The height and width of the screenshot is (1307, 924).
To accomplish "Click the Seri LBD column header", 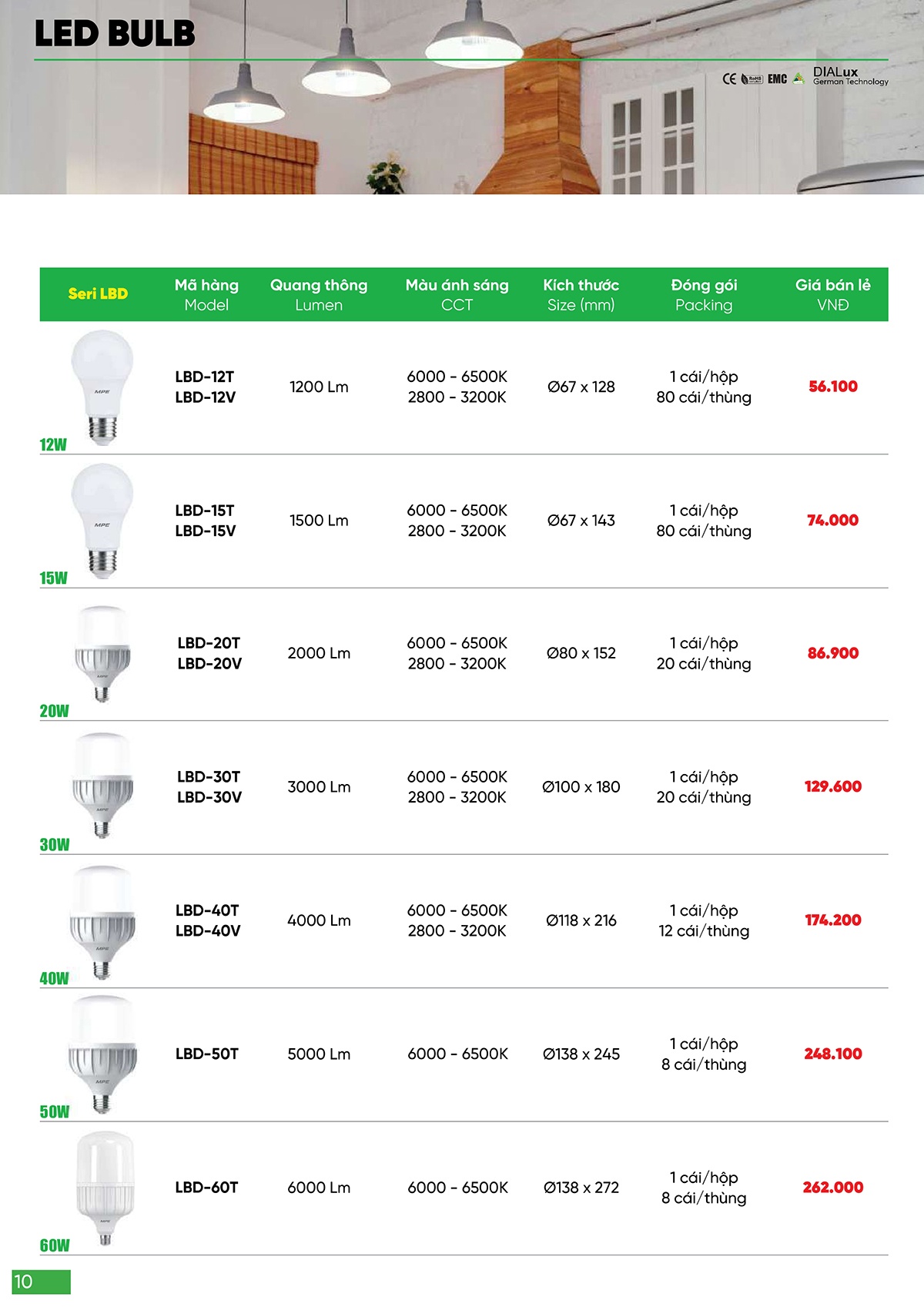I will (98, 293).
